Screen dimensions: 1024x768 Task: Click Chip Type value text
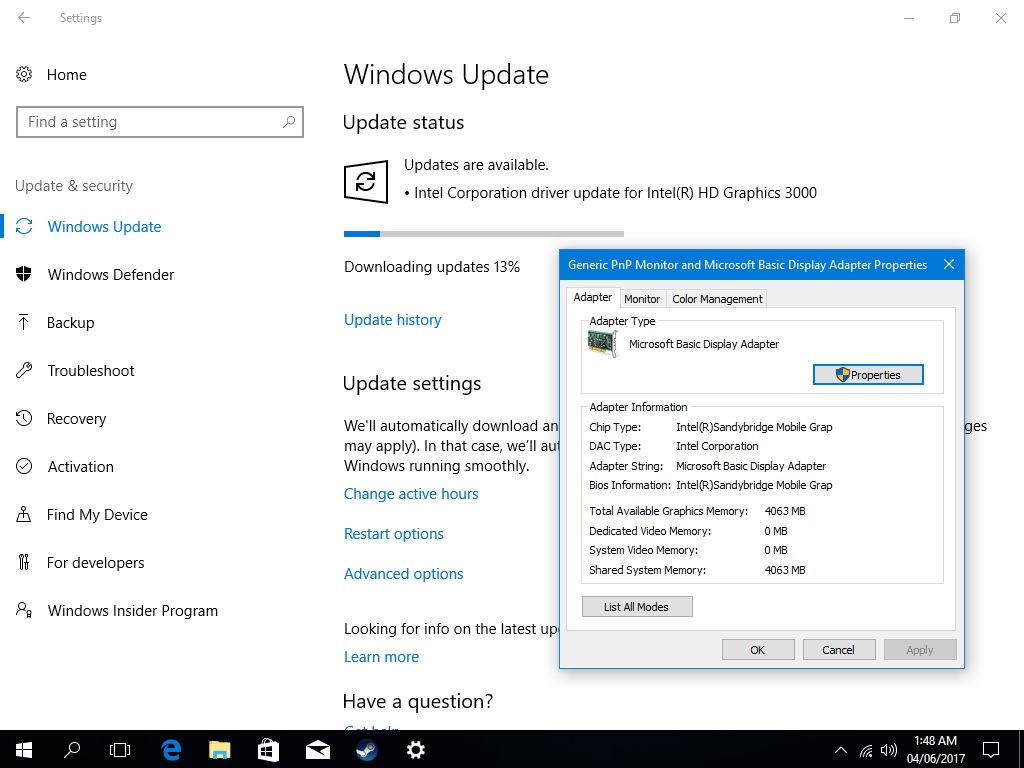click(754, 427)
